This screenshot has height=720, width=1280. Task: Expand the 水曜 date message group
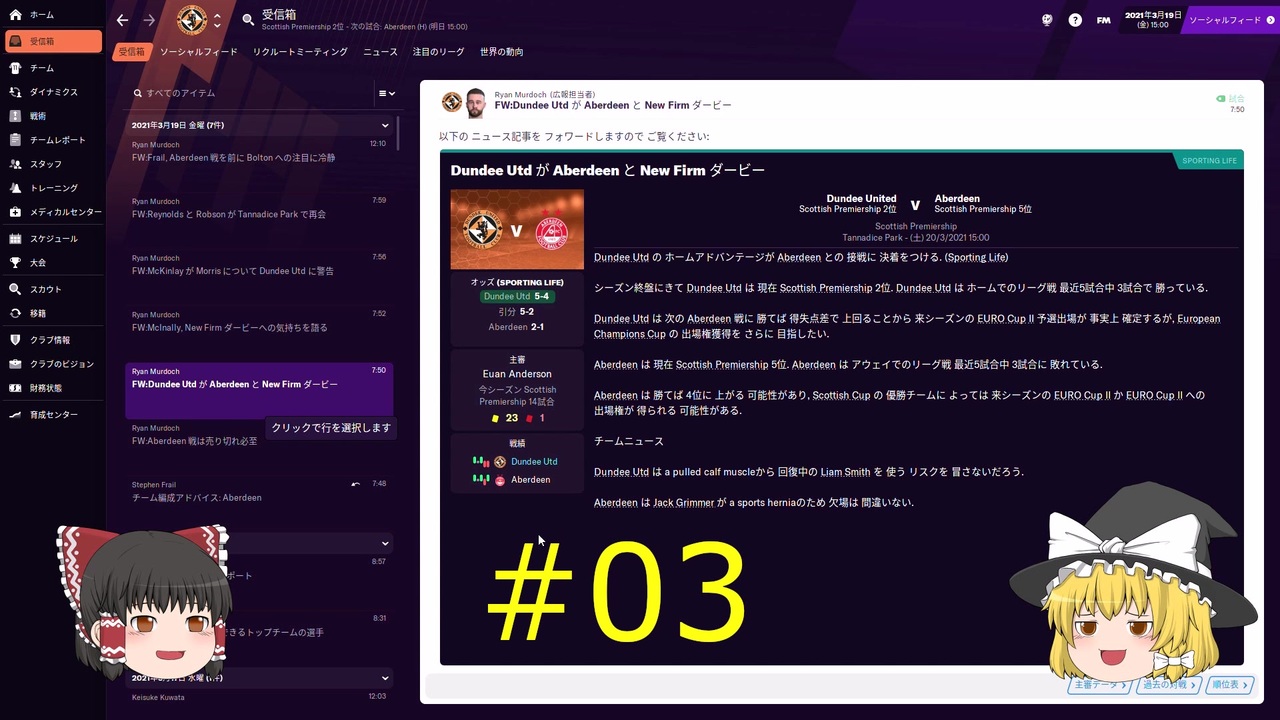click(385, 678)
